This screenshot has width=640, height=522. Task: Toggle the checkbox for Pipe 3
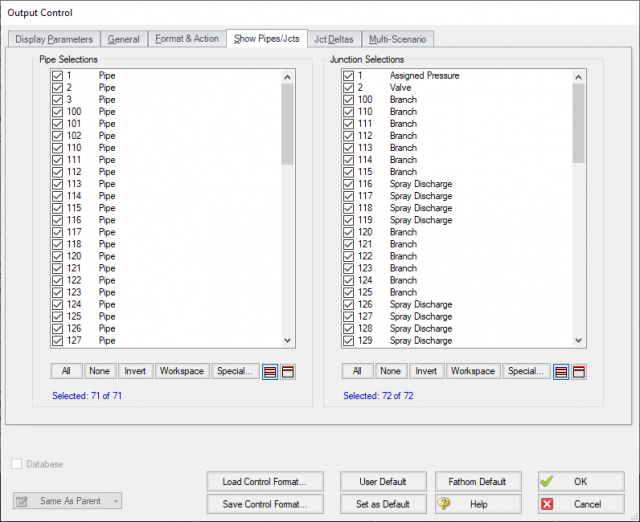(x=58, y=100)
